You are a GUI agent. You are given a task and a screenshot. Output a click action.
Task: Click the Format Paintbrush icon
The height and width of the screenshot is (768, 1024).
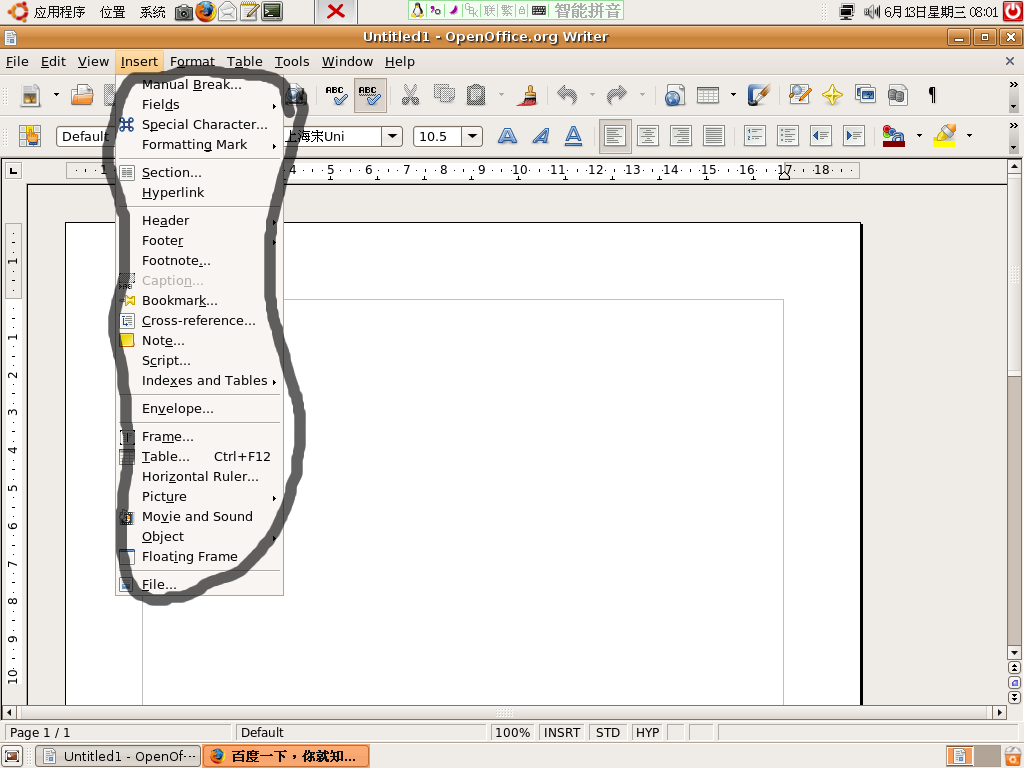tap(527, 95)
